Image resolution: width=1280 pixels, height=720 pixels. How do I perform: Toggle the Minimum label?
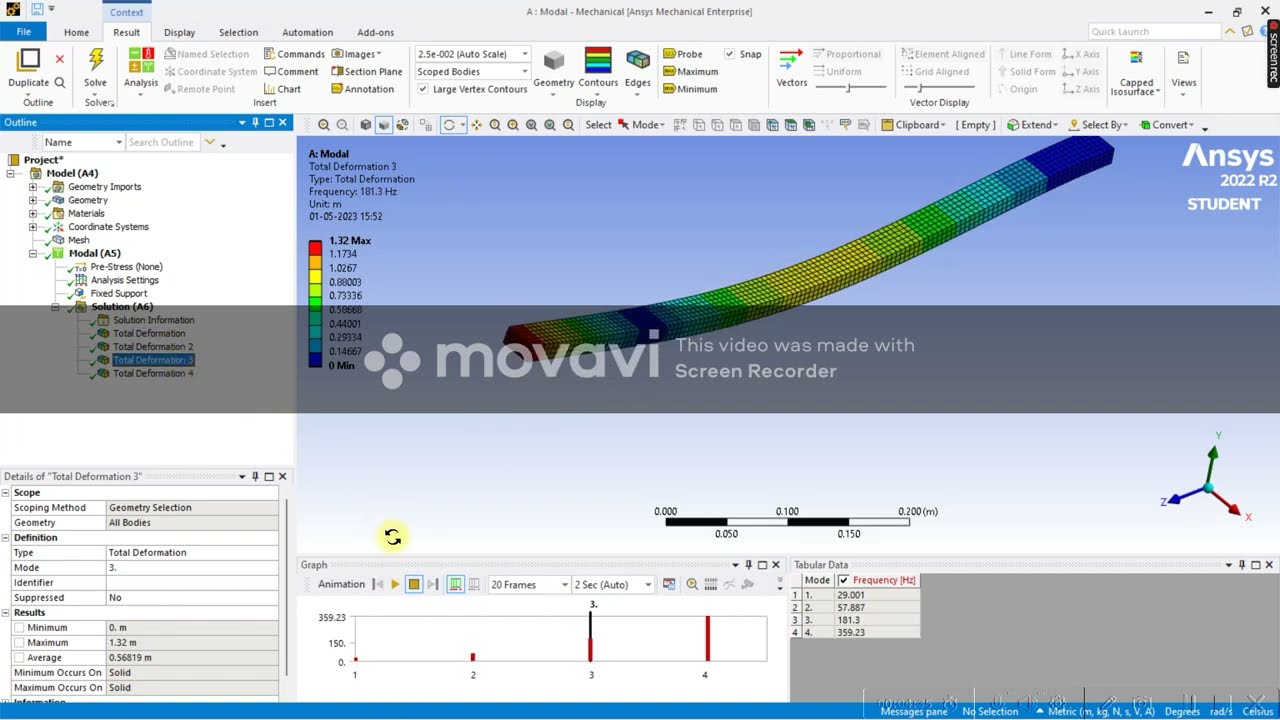coord(689,89)
